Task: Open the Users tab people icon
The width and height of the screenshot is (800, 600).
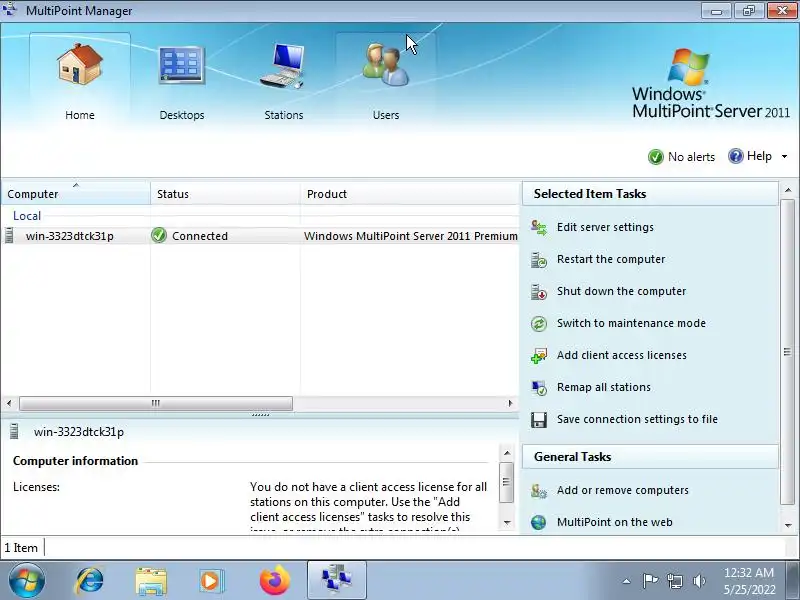Action: 386,64
